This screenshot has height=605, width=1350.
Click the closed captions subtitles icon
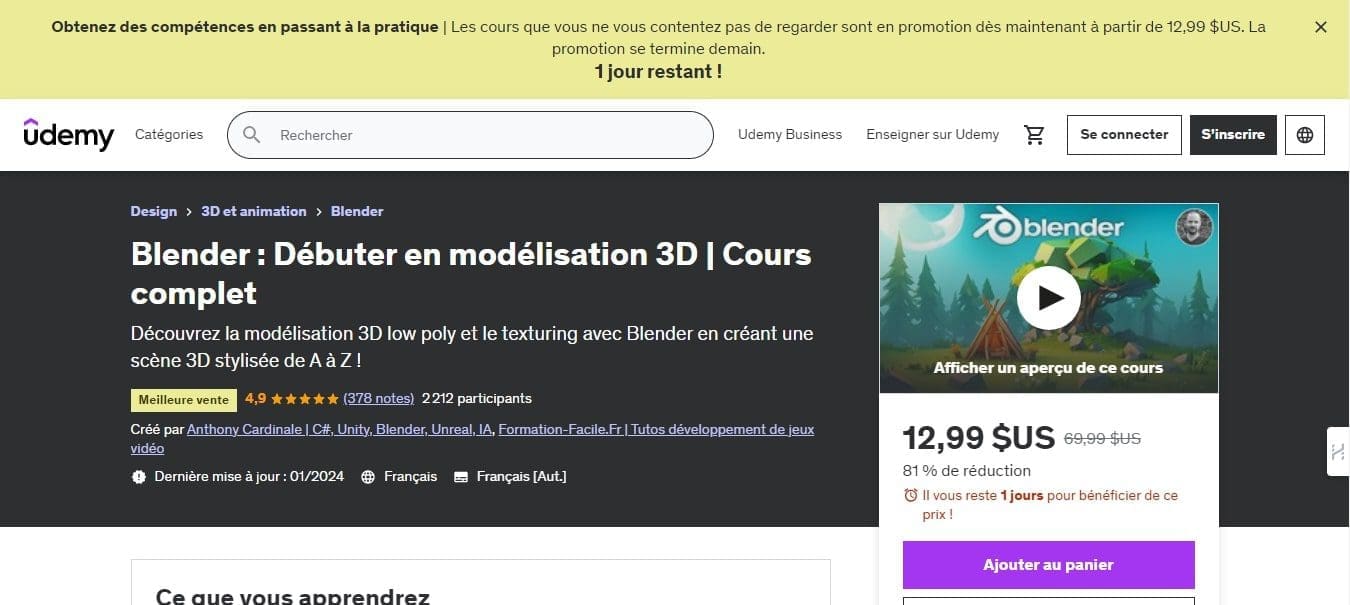point(461,477)
